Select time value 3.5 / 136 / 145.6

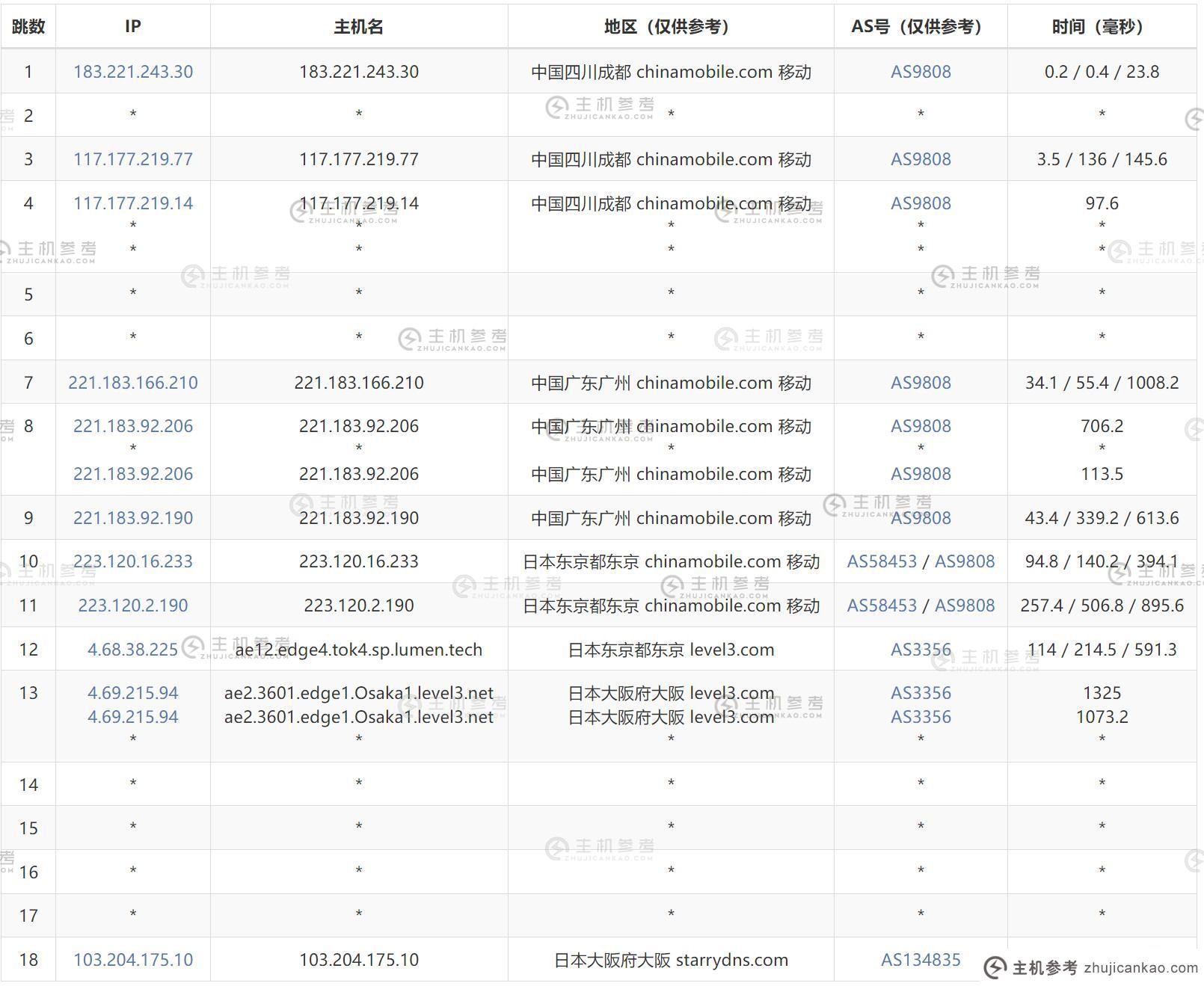[x=1102, y=159]
